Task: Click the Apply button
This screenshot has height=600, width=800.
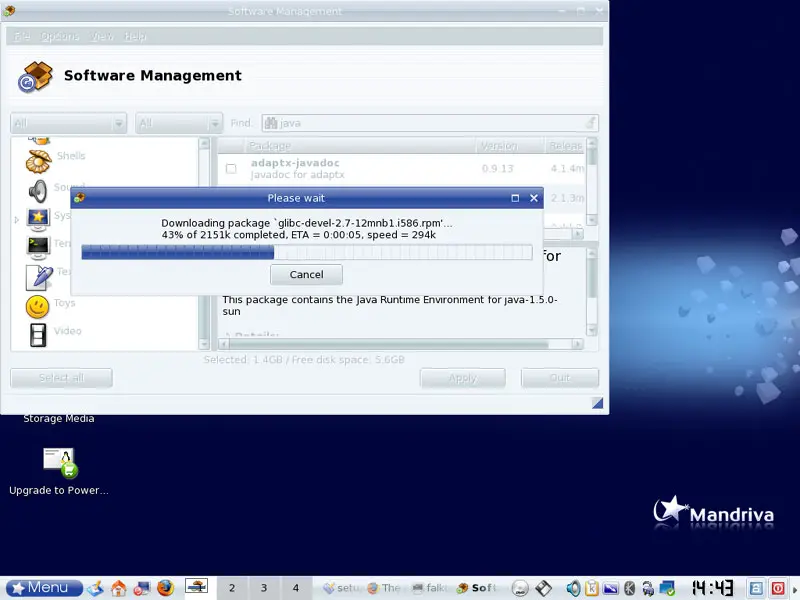Action: (463, 378)
